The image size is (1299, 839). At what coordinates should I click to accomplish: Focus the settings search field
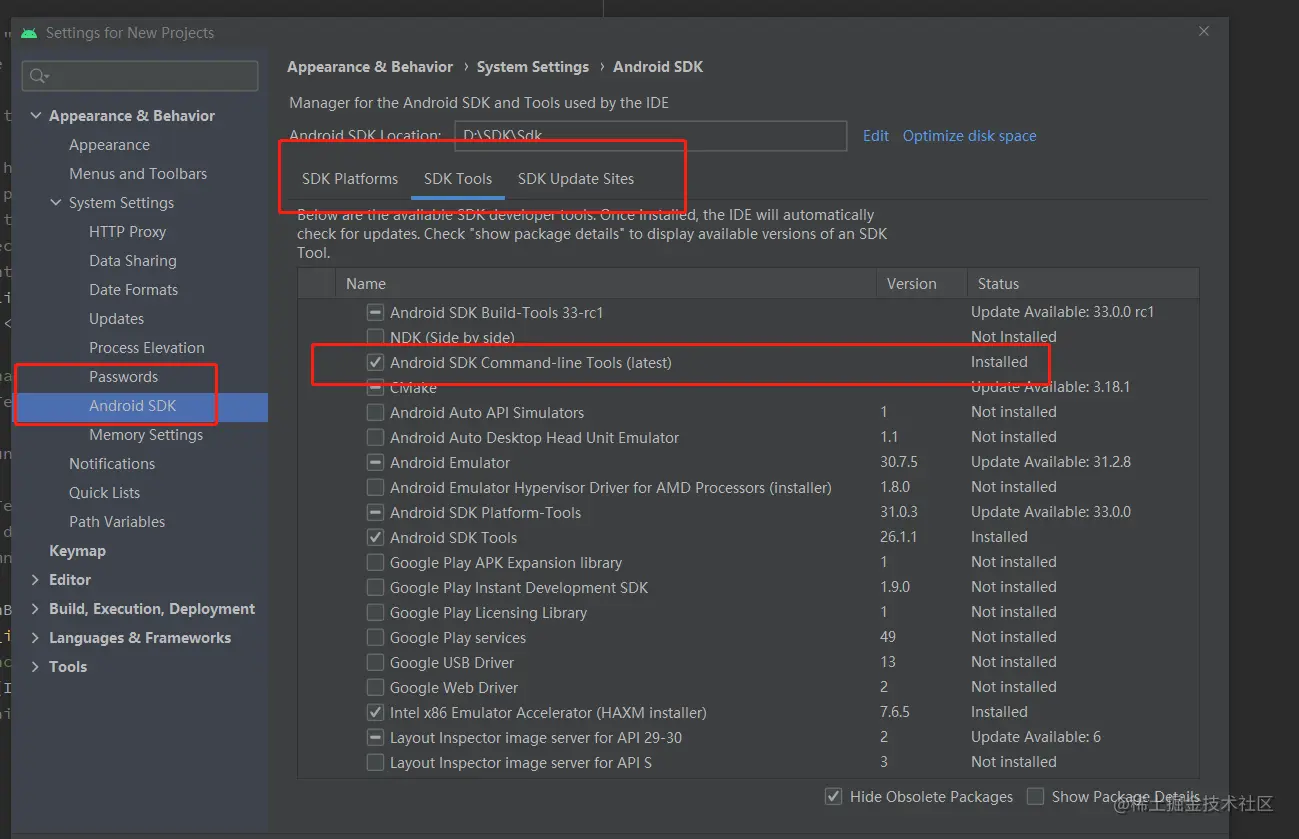pos(140,76)
